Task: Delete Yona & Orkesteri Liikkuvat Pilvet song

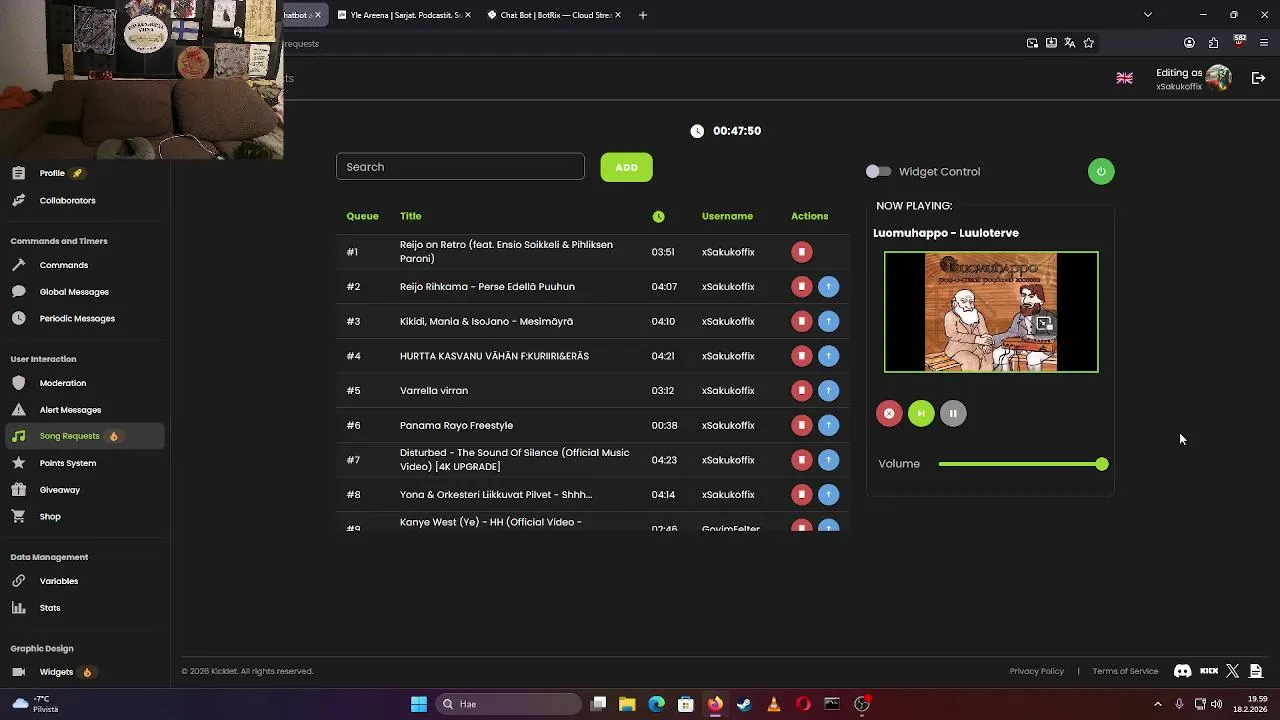Action: tap(801, 495)
